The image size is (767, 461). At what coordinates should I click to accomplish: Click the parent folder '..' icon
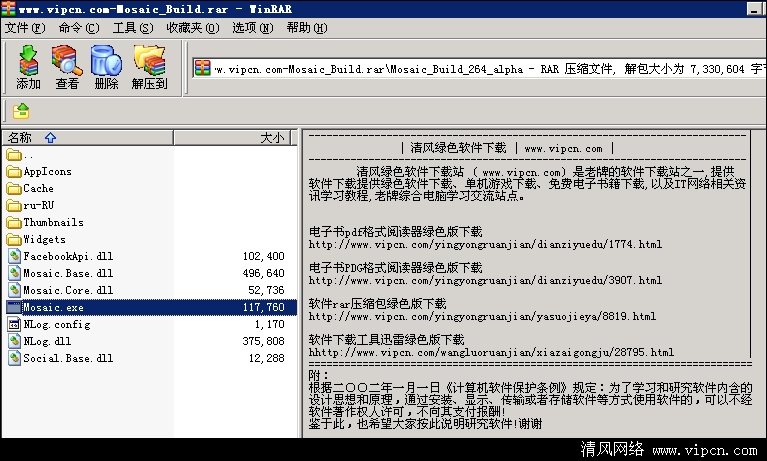(x=14, y=155)
